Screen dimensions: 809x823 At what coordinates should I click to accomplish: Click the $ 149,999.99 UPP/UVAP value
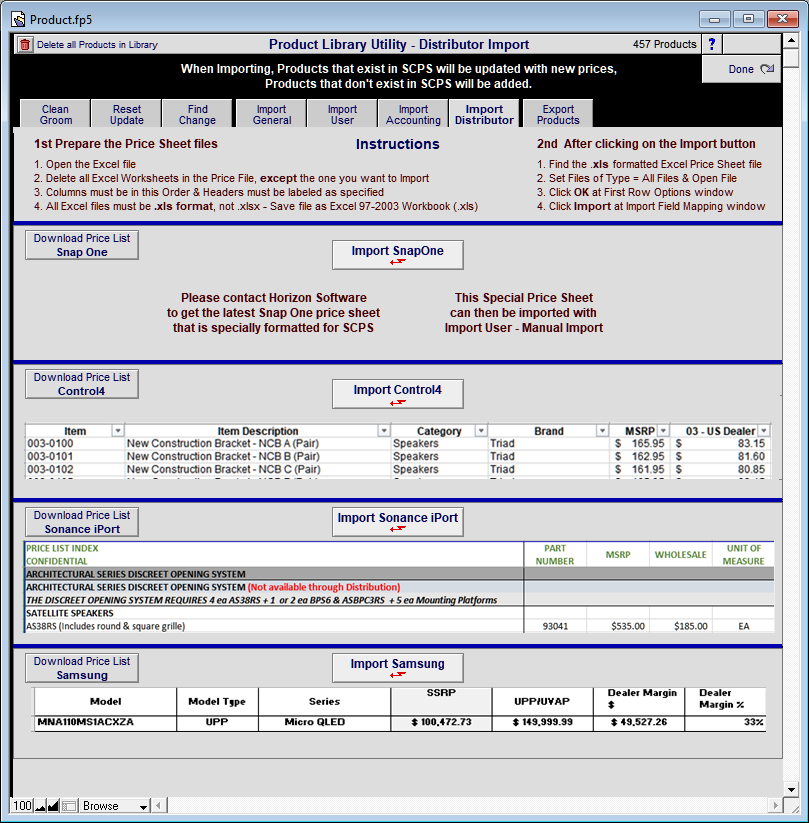[x=542, y=722]
